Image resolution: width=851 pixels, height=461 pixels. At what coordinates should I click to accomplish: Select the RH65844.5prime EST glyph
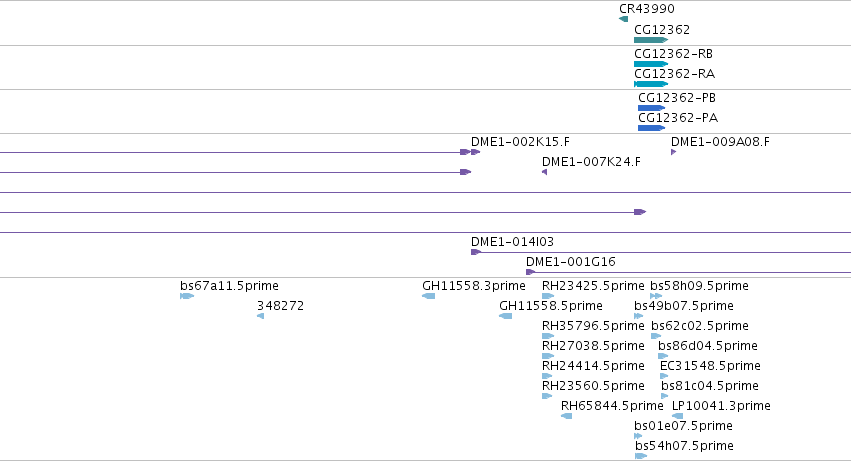566,416
